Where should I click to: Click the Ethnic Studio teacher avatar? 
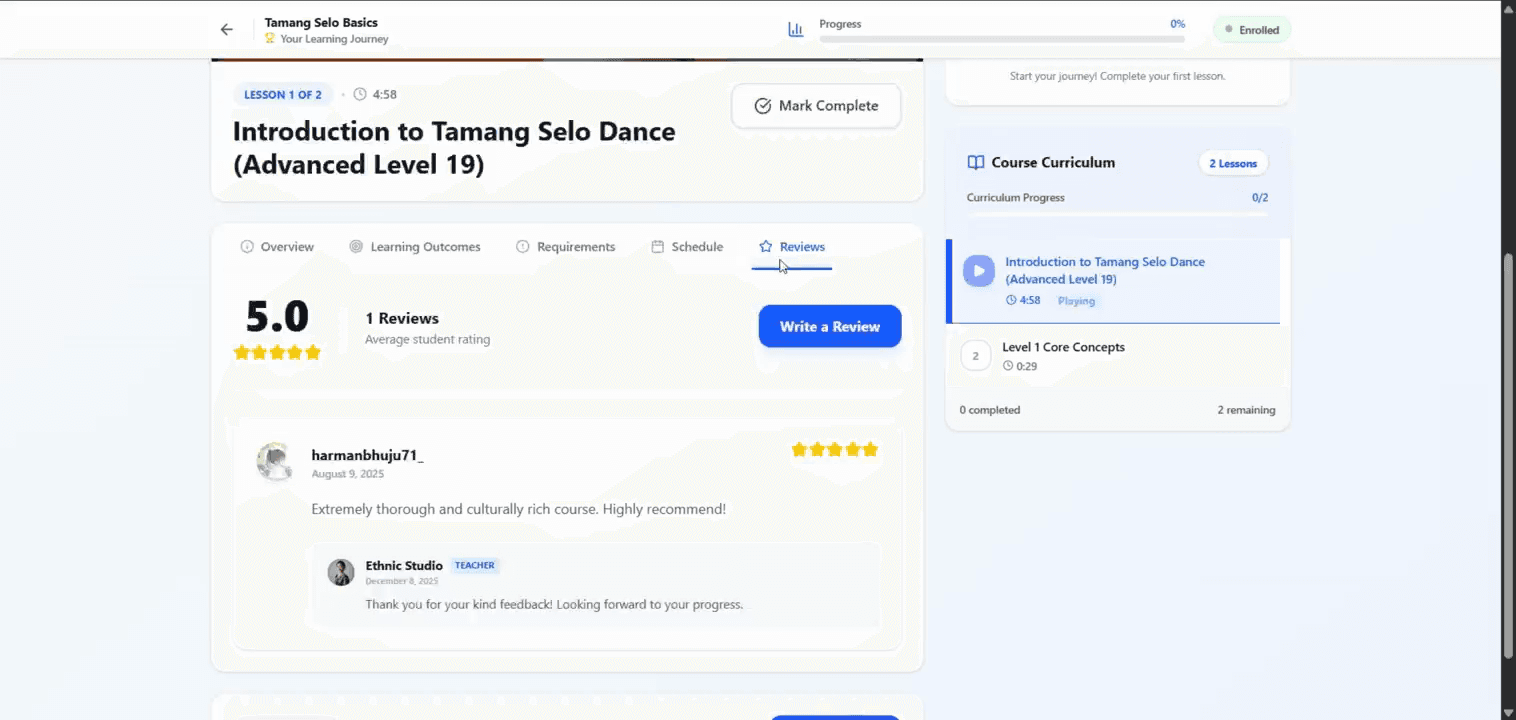341,572
